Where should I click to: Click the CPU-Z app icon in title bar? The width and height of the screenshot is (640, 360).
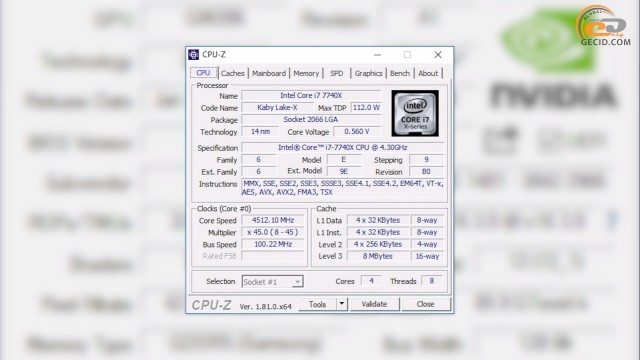pos(193,54)
